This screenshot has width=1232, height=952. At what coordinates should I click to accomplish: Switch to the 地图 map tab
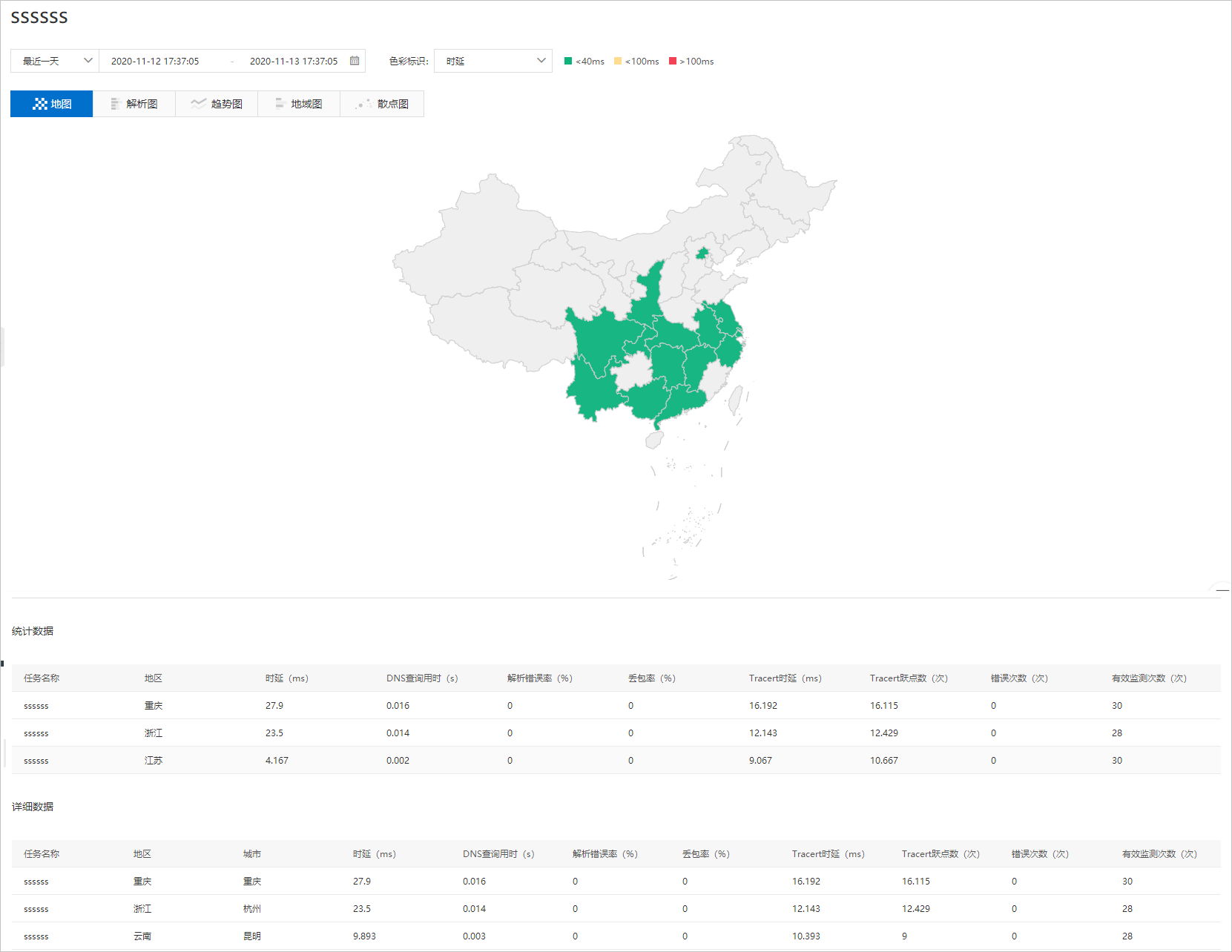click(x=52, y=104)
